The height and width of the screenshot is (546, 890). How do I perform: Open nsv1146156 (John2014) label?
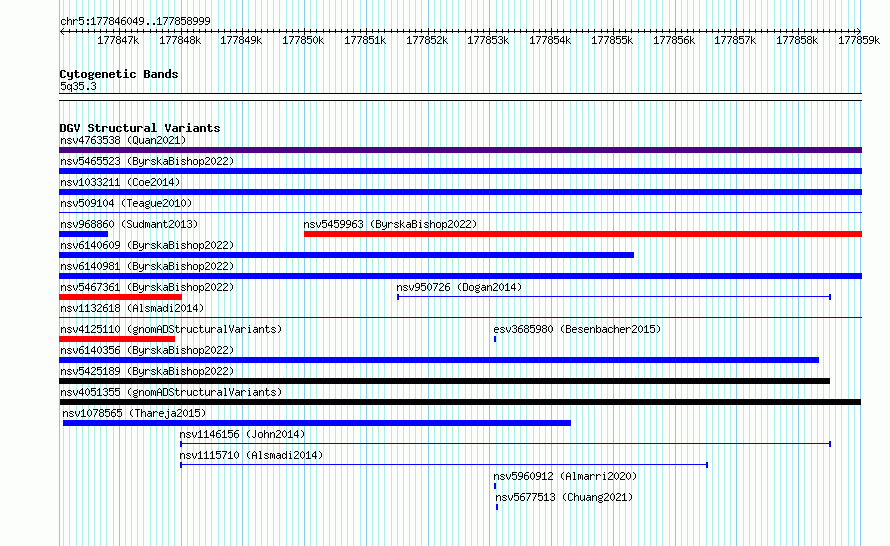pos(242,434)
